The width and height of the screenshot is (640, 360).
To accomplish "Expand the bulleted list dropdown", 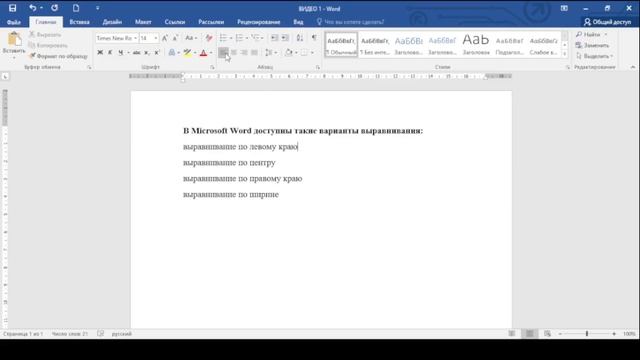I will [231, 38].
